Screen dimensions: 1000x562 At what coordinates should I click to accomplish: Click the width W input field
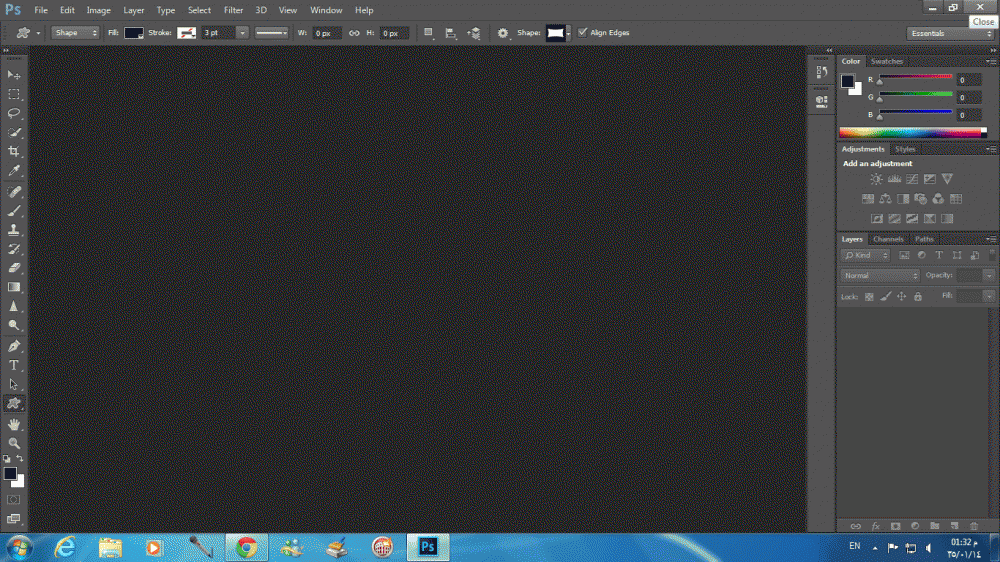[x=327, y=33]
